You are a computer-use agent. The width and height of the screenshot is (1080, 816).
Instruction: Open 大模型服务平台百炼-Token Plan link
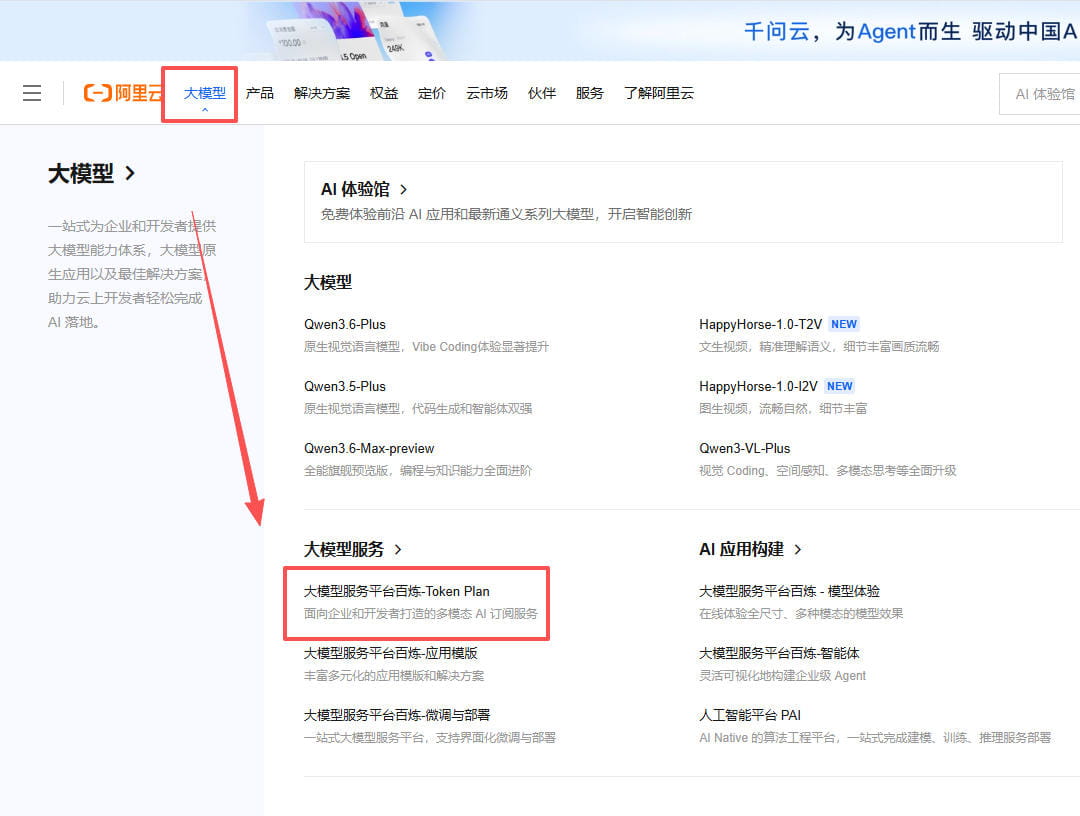tap(397, 592)
